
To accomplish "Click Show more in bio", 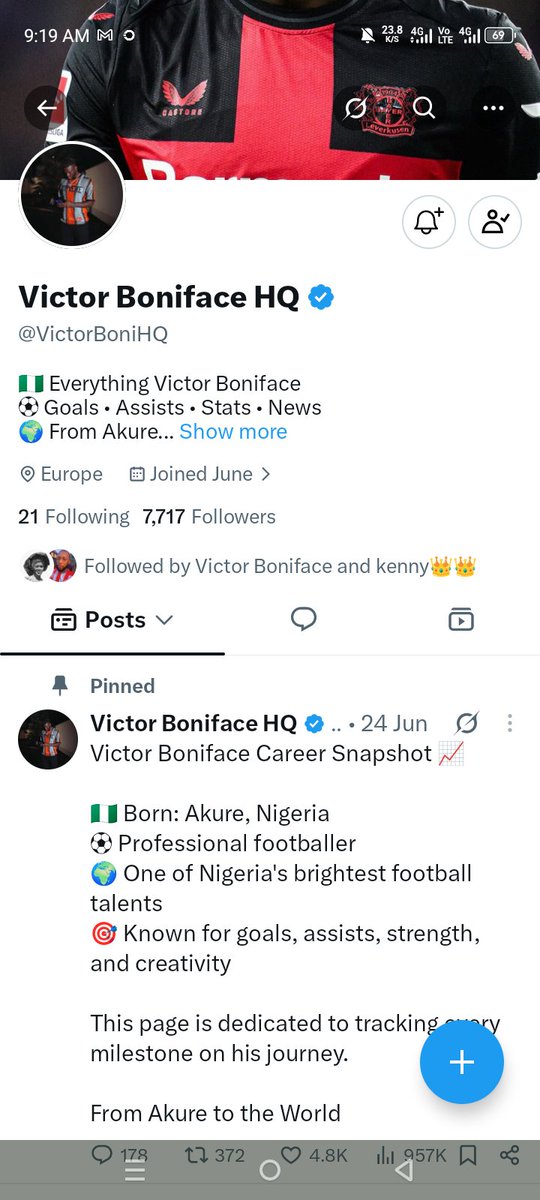I will [233, 432].
